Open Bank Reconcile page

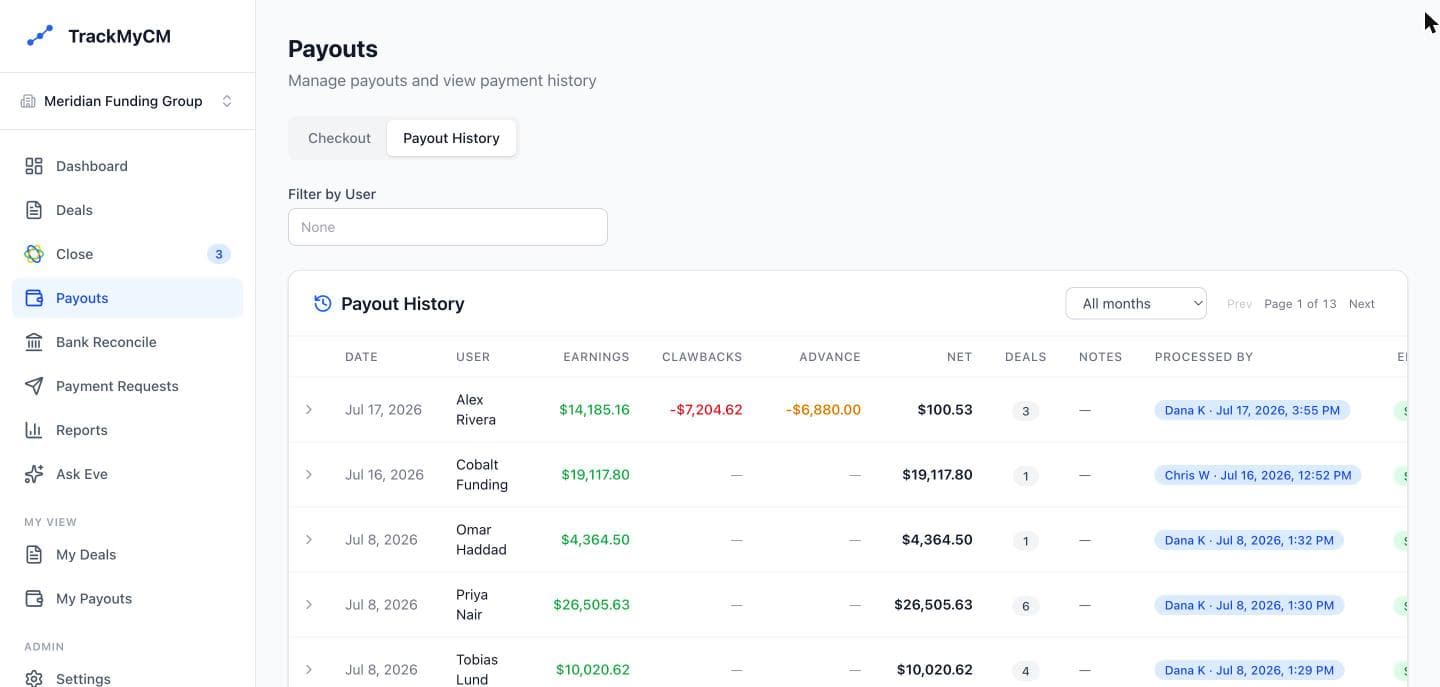127,342
